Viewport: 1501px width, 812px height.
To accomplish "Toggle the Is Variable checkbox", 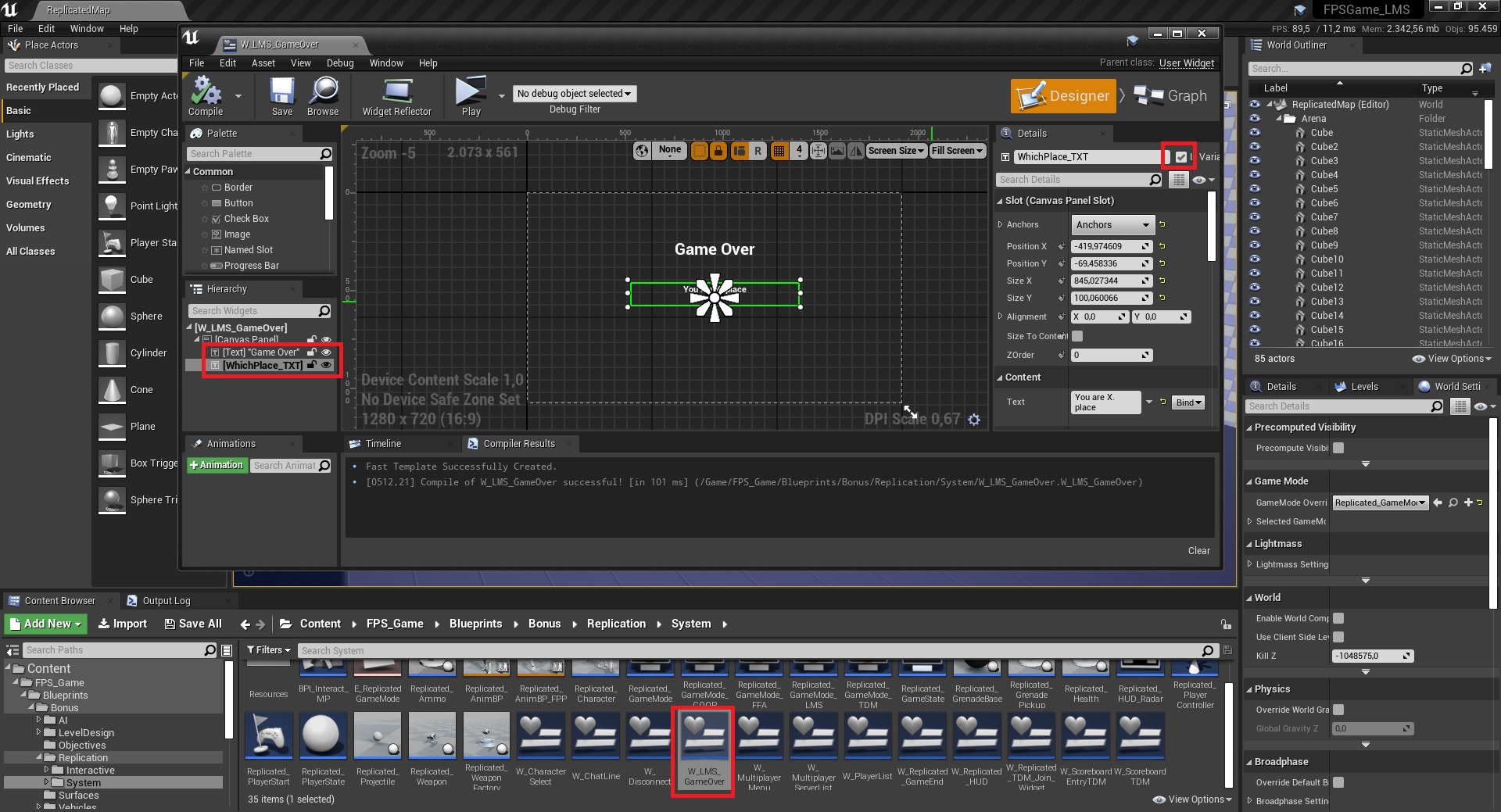I will coord(1180,157).
